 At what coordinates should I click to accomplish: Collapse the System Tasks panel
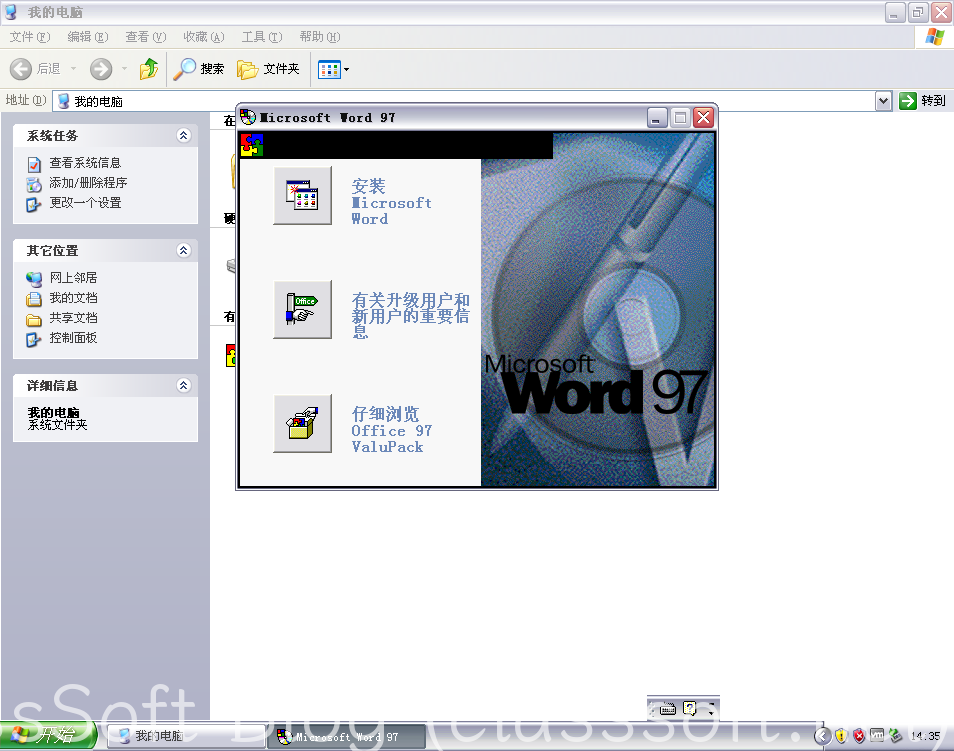(x=183, y=136)
